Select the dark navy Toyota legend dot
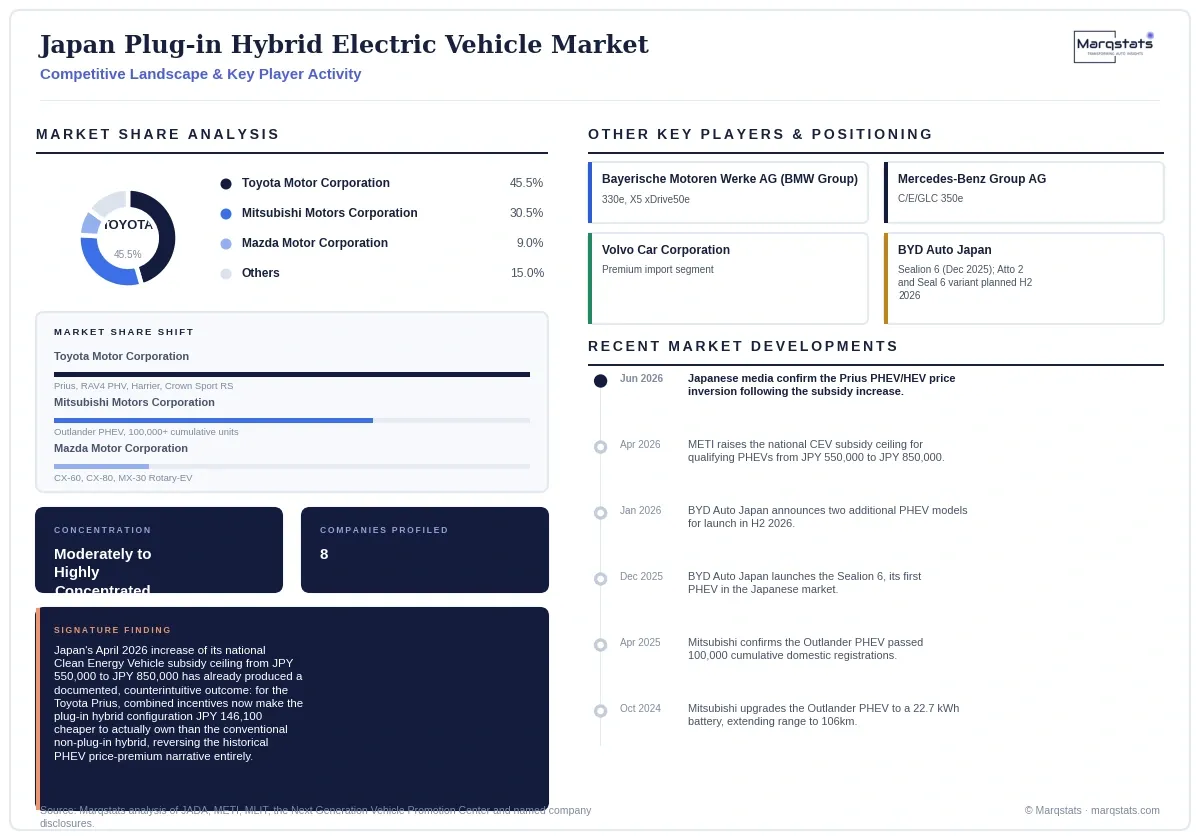Viewport: 1200px width, 840px height. pyautogui.click(x=226, y=184)
